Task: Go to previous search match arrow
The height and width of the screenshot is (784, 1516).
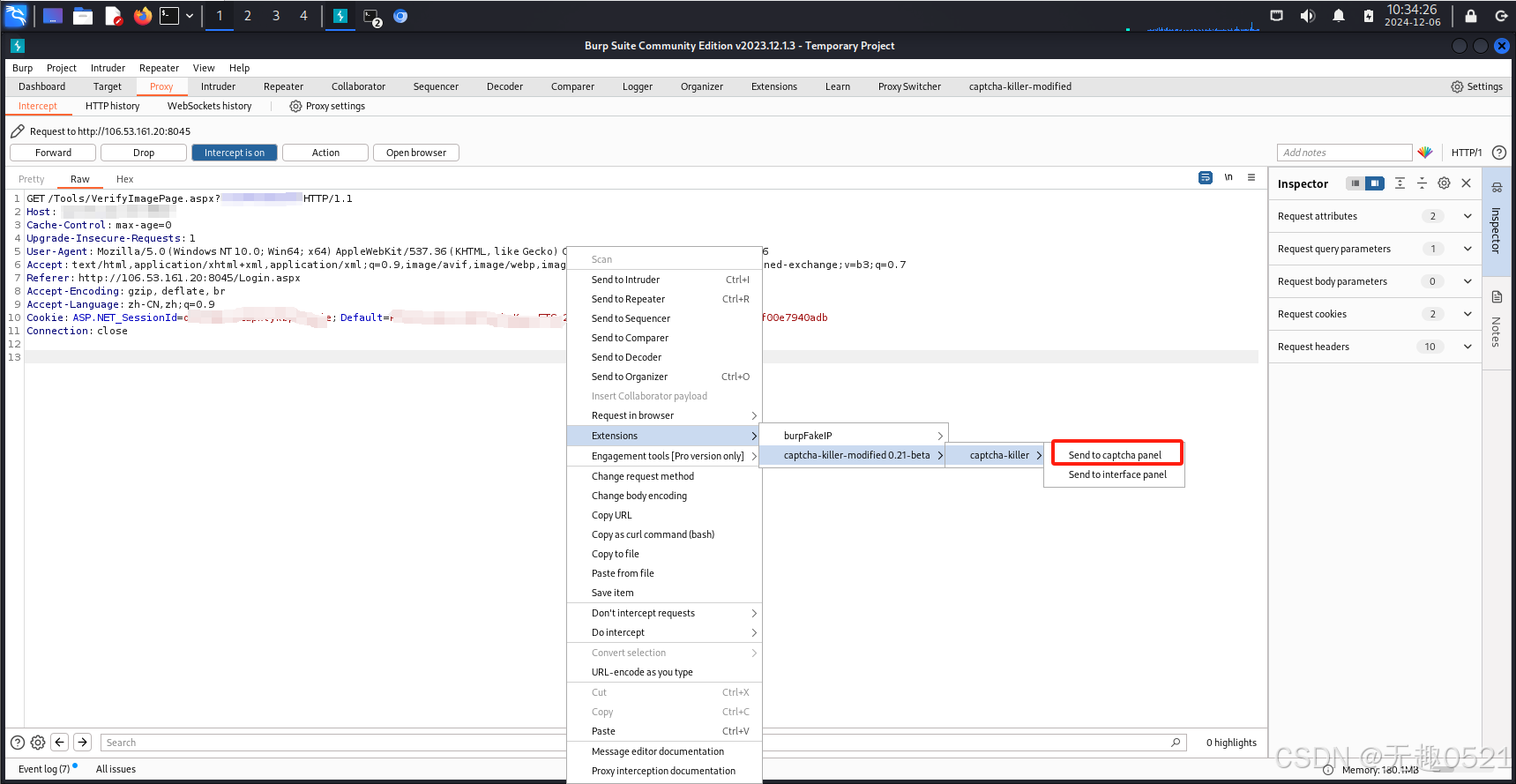Action: 60,743
